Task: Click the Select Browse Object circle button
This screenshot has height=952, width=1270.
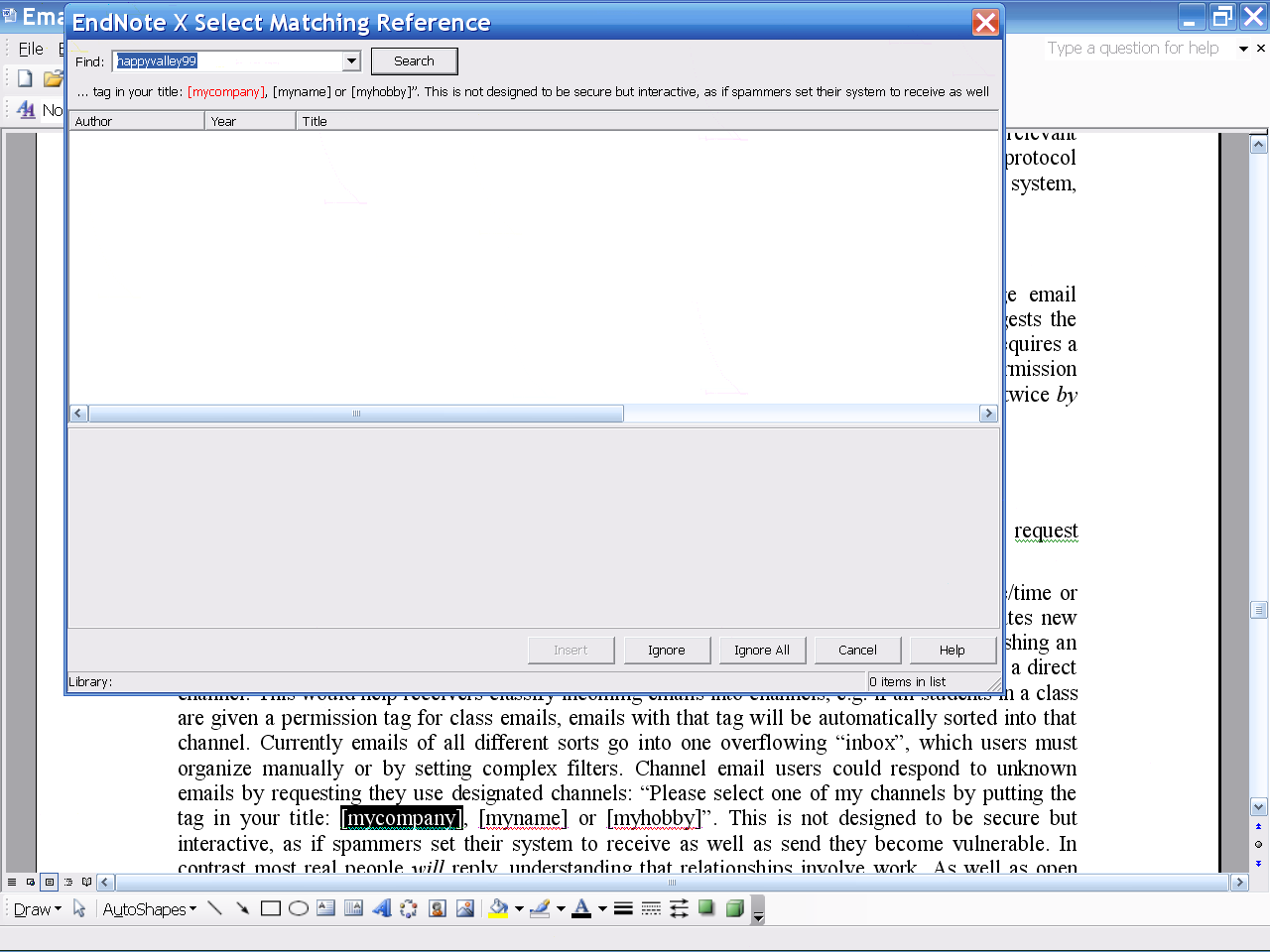Action: click(x=1259, y=845)
